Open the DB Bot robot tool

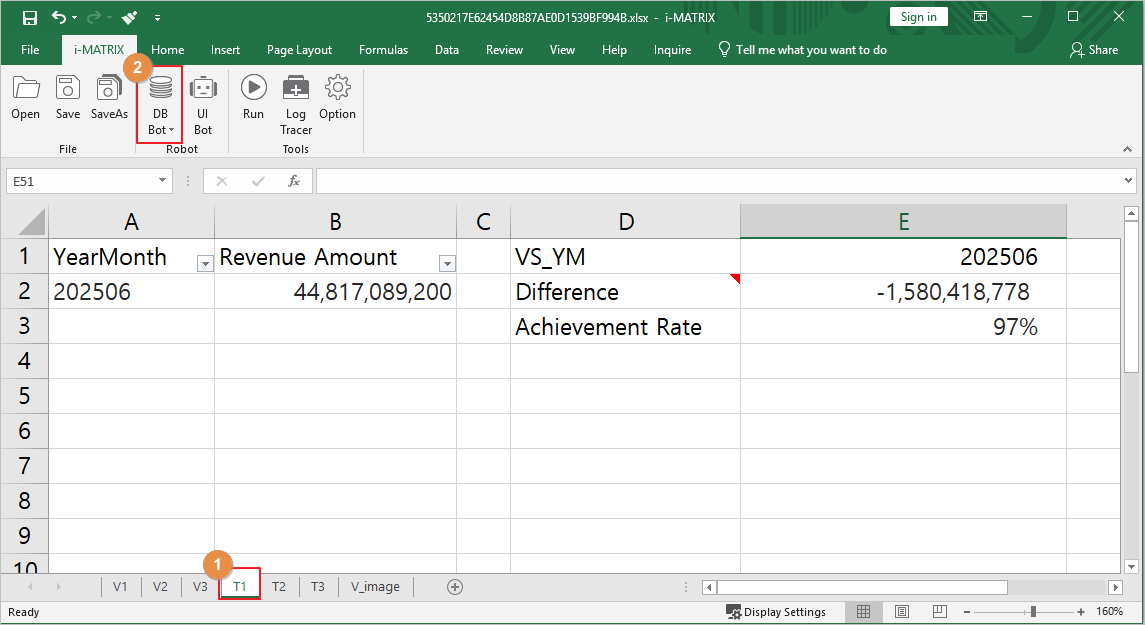point(159,104)
